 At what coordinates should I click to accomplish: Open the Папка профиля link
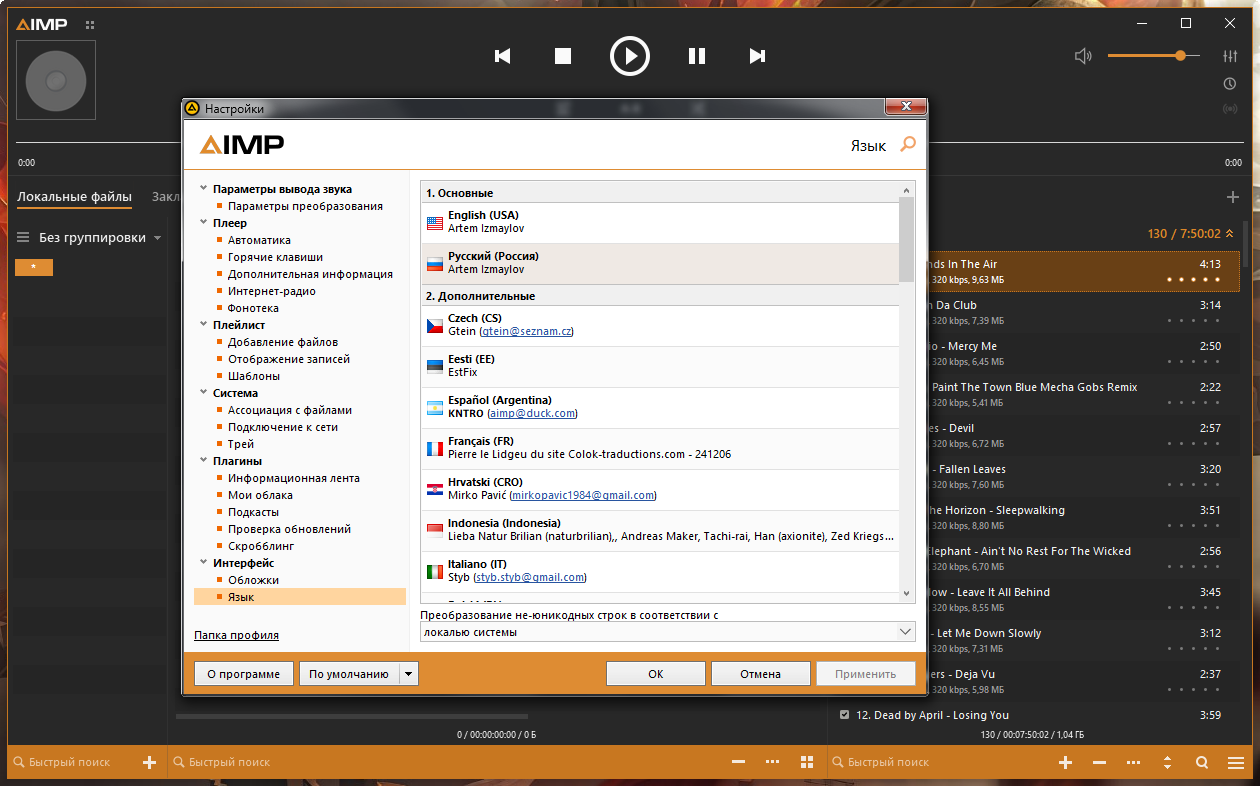pos(236,635)
